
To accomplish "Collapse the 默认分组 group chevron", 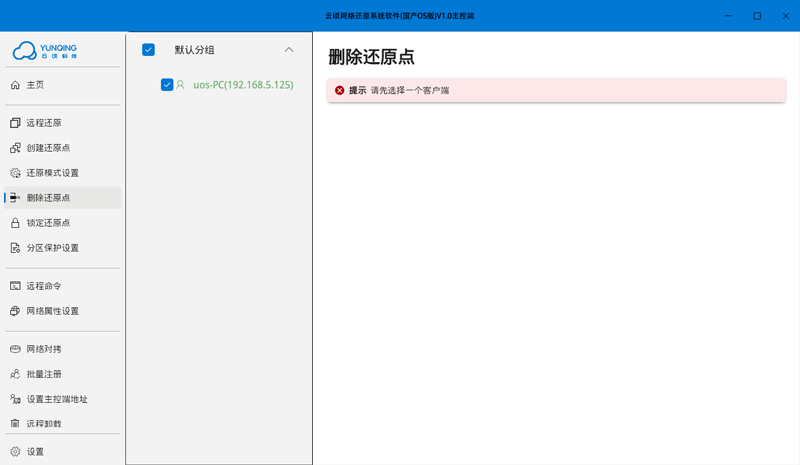I will pyautogui.click(x=289, y=50).
